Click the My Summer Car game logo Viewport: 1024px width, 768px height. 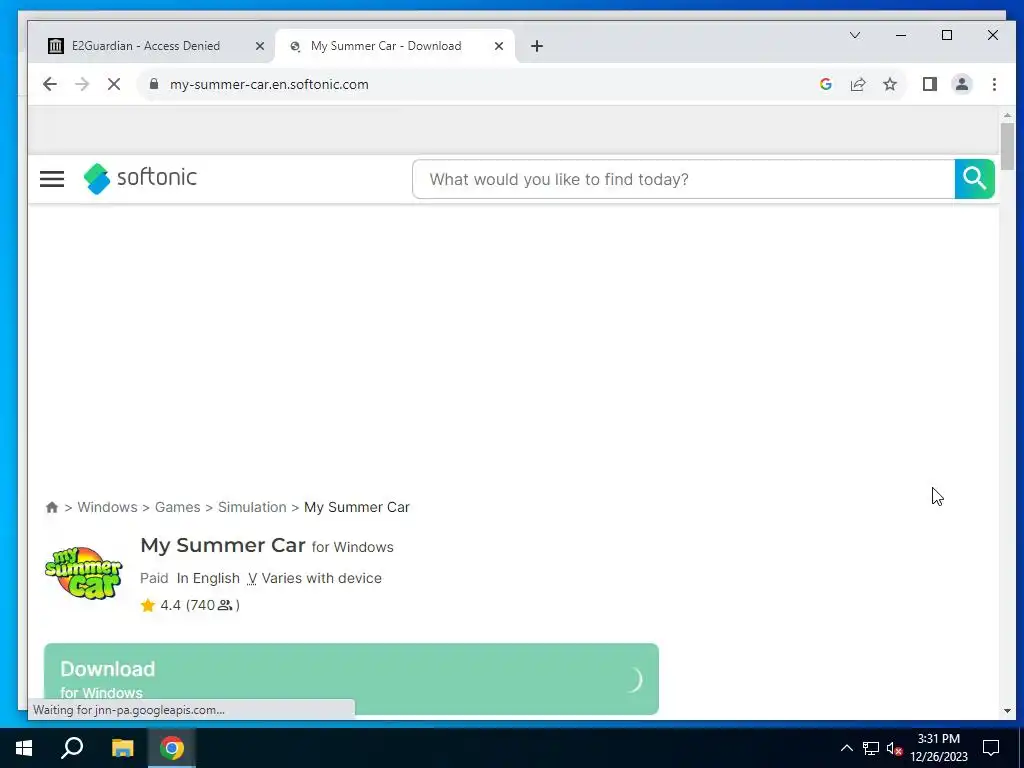point(84,573)
